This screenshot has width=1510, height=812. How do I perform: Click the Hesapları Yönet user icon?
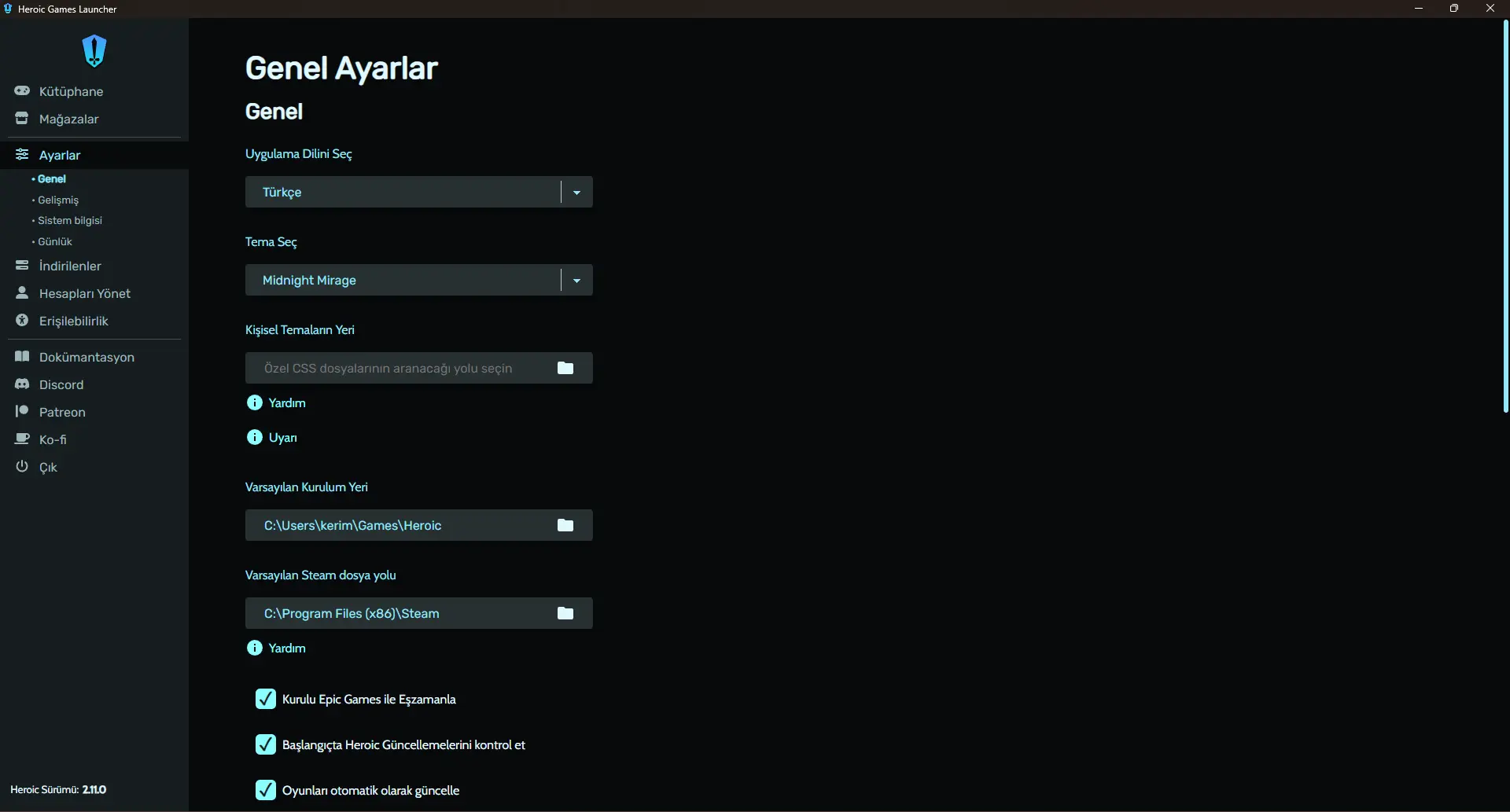pos(22,292)
